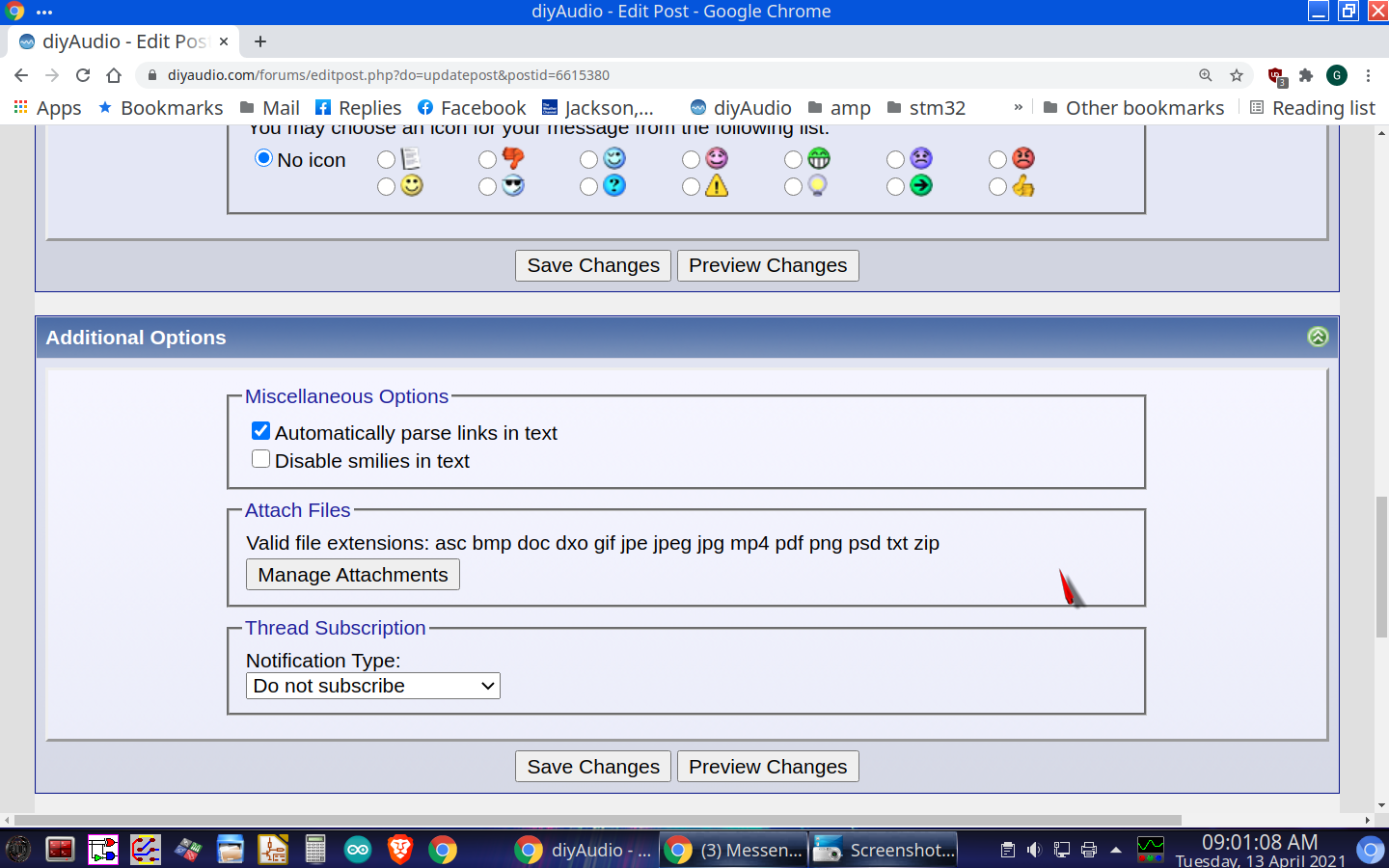The height and width of the screenshot is (868, 1389).
Task: Open the Notification Type dropdown
Action: pos(373,686)
